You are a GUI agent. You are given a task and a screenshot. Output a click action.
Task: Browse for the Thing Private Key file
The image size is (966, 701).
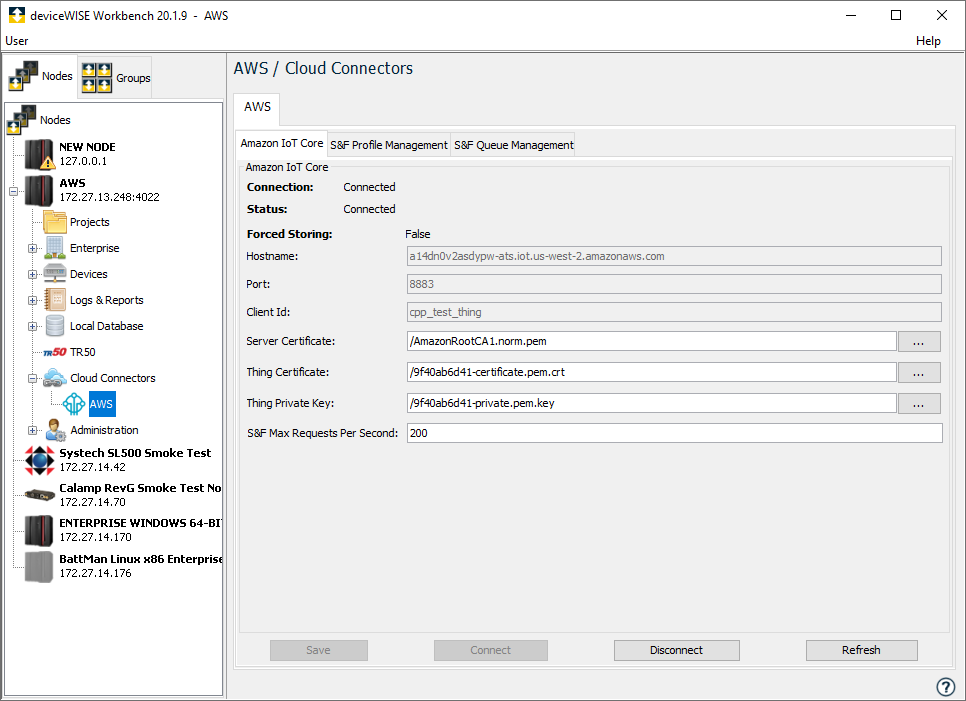(x=919, y=403)
